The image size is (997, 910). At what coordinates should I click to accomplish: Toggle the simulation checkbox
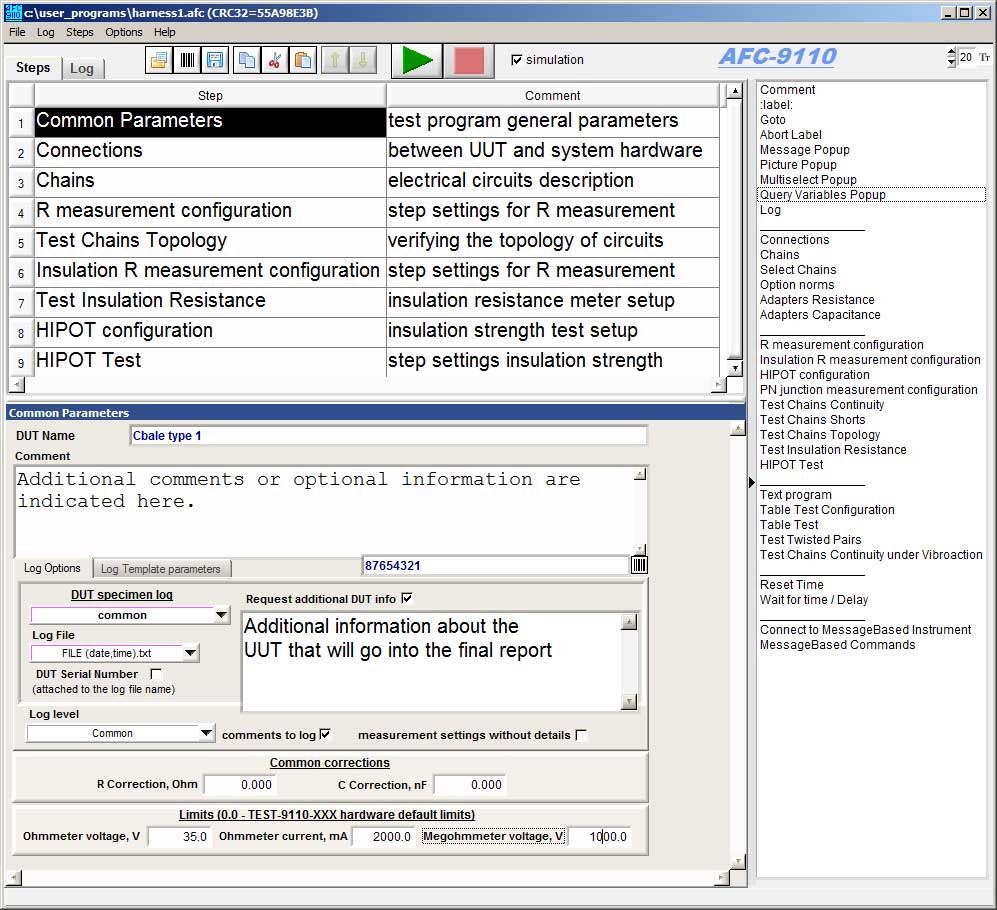coord(516,60)
